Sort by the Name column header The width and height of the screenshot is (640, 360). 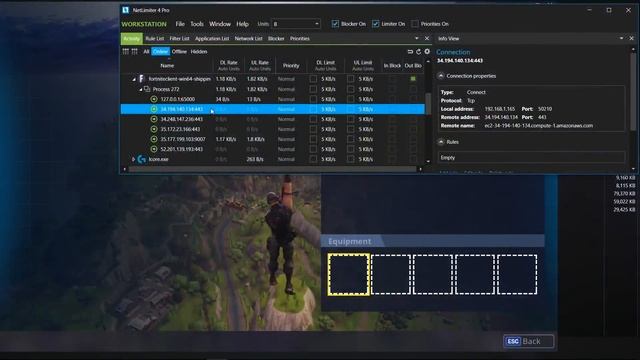point(167,65)
